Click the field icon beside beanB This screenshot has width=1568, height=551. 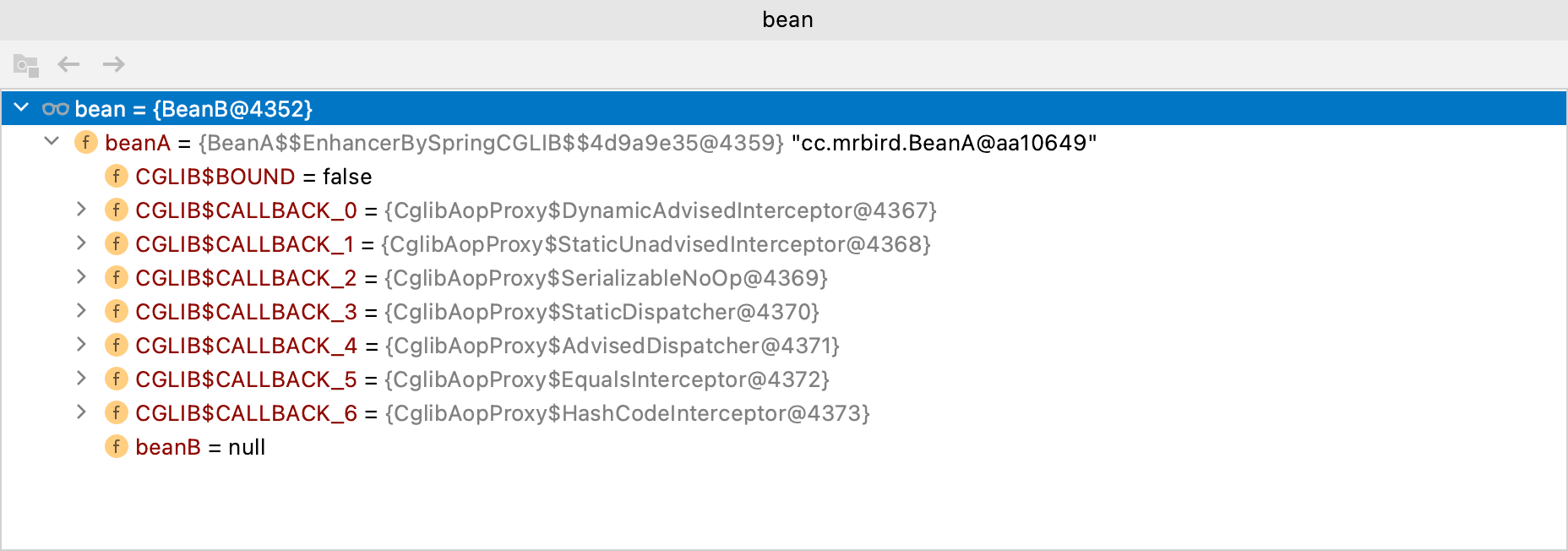pyautogui.click(x=117, y=446)
